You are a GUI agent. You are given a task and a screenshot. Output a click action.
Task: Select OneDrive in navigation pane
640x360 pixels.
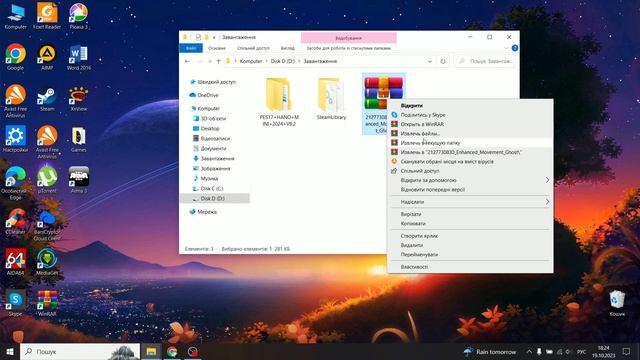[208, 95]
